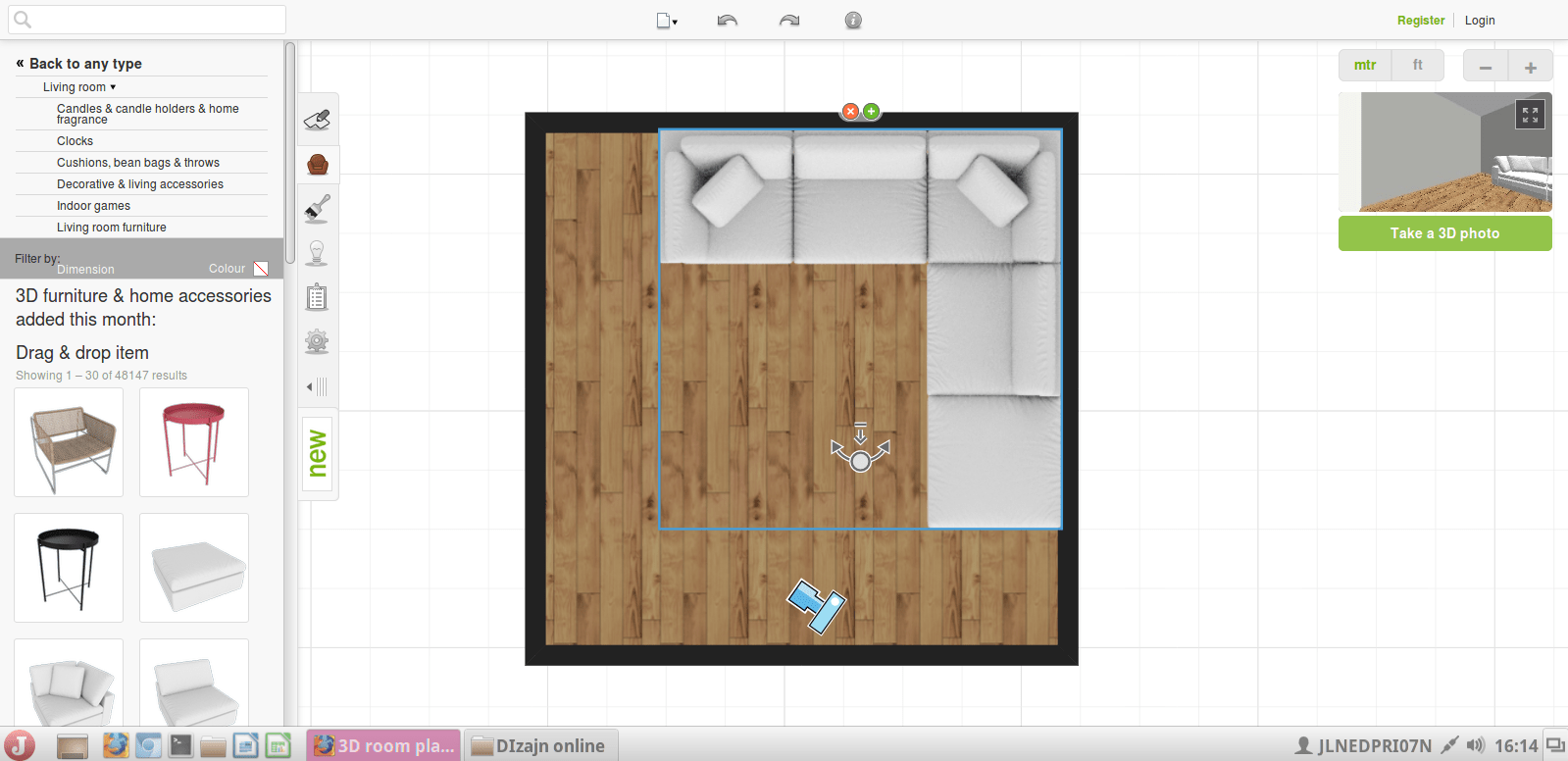This screenshot has width=1568, height=761.
Task: Remove sofa with the red delete icon
Action: click(x=850, y=112)
